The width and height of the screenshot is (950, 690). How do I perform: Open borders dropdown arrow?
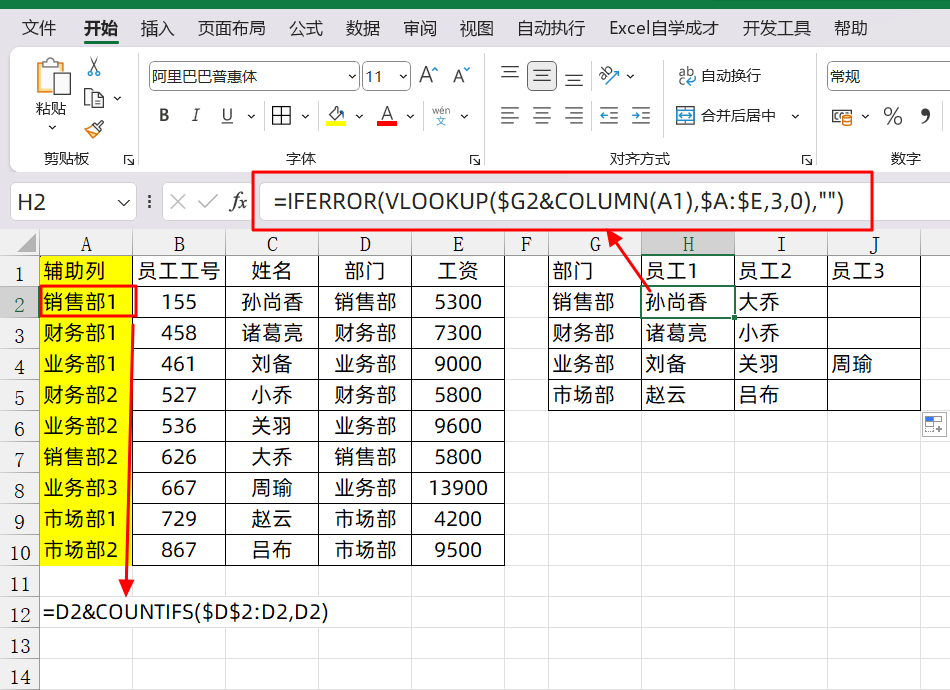(x=305, y=116)
